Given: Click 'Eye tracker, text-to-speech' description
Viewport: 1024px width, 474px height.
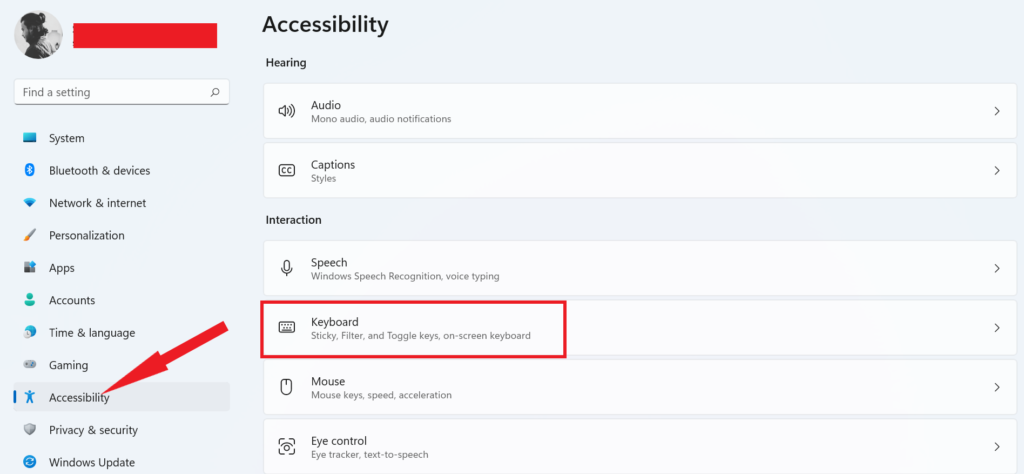Looking at the screenshot, I should 370,454.
